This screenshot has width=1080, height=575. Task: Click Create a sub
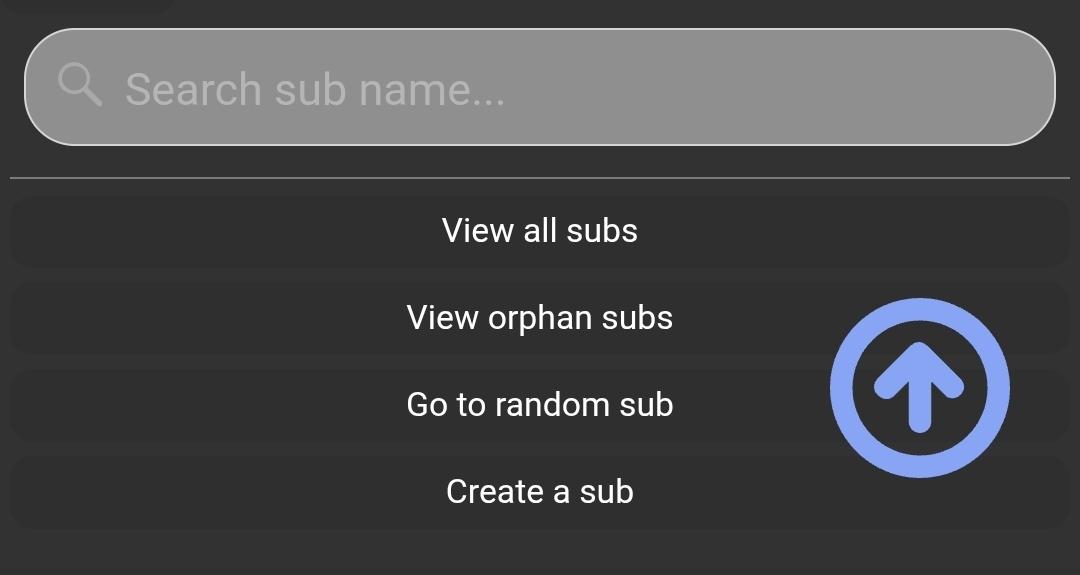tap(540, 492)
